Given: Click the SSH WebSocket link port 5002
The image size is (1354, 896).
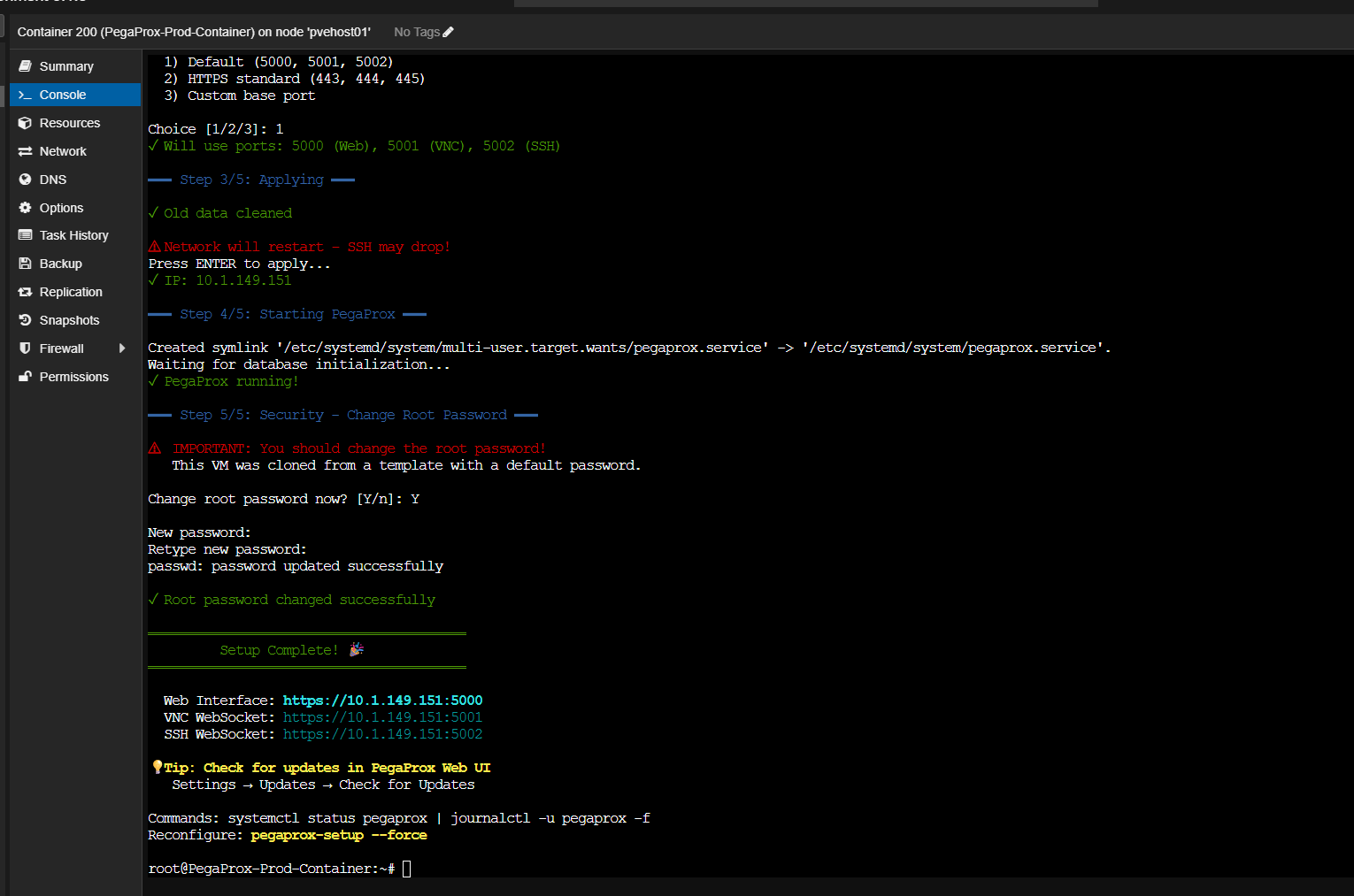Looking at the screenshot, I should pyautogui.click(x=382, y=734).
